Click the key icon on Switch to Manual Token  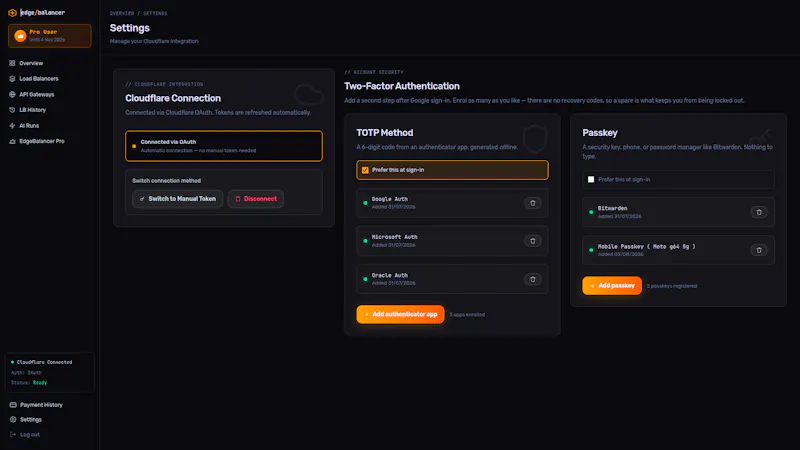(x=142, y=199)
